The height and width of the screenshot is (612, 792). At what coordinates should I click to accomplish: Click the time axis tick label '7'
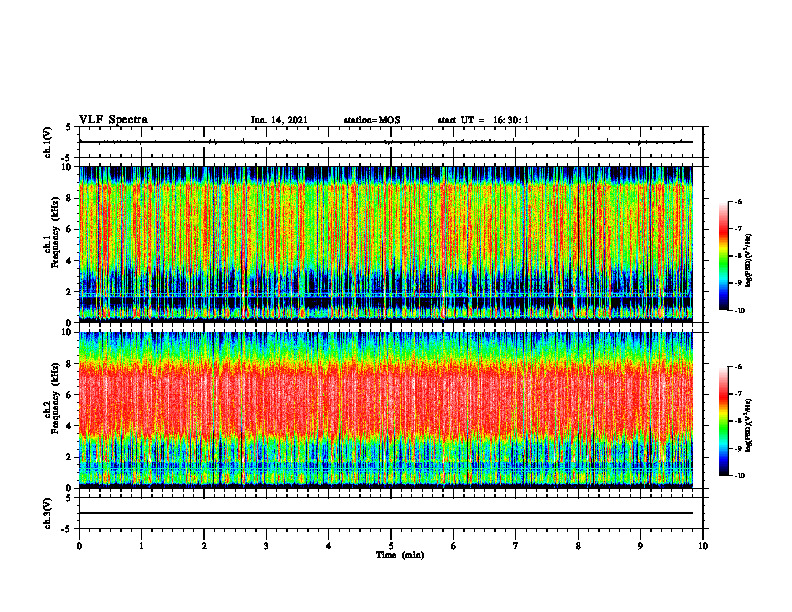click(x=516, y=546)
